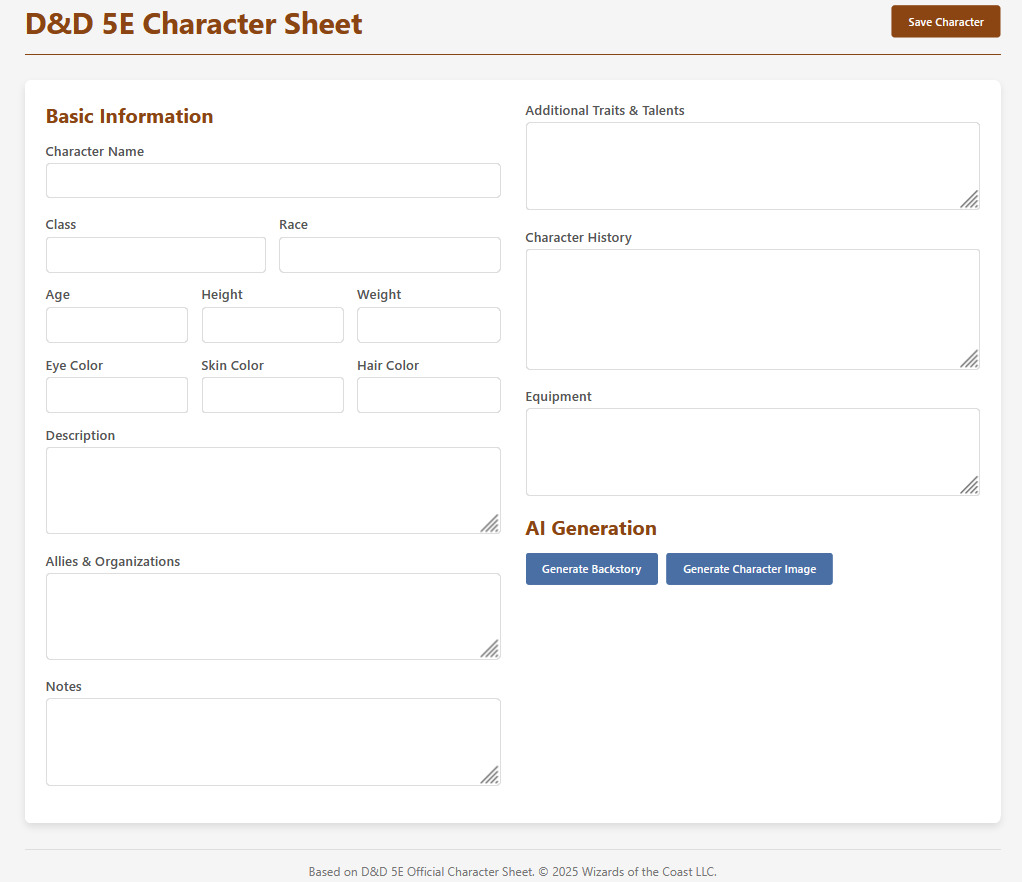Click Generate Character Image button
The image size is (1022, 882).
click(x=748, y=569)
